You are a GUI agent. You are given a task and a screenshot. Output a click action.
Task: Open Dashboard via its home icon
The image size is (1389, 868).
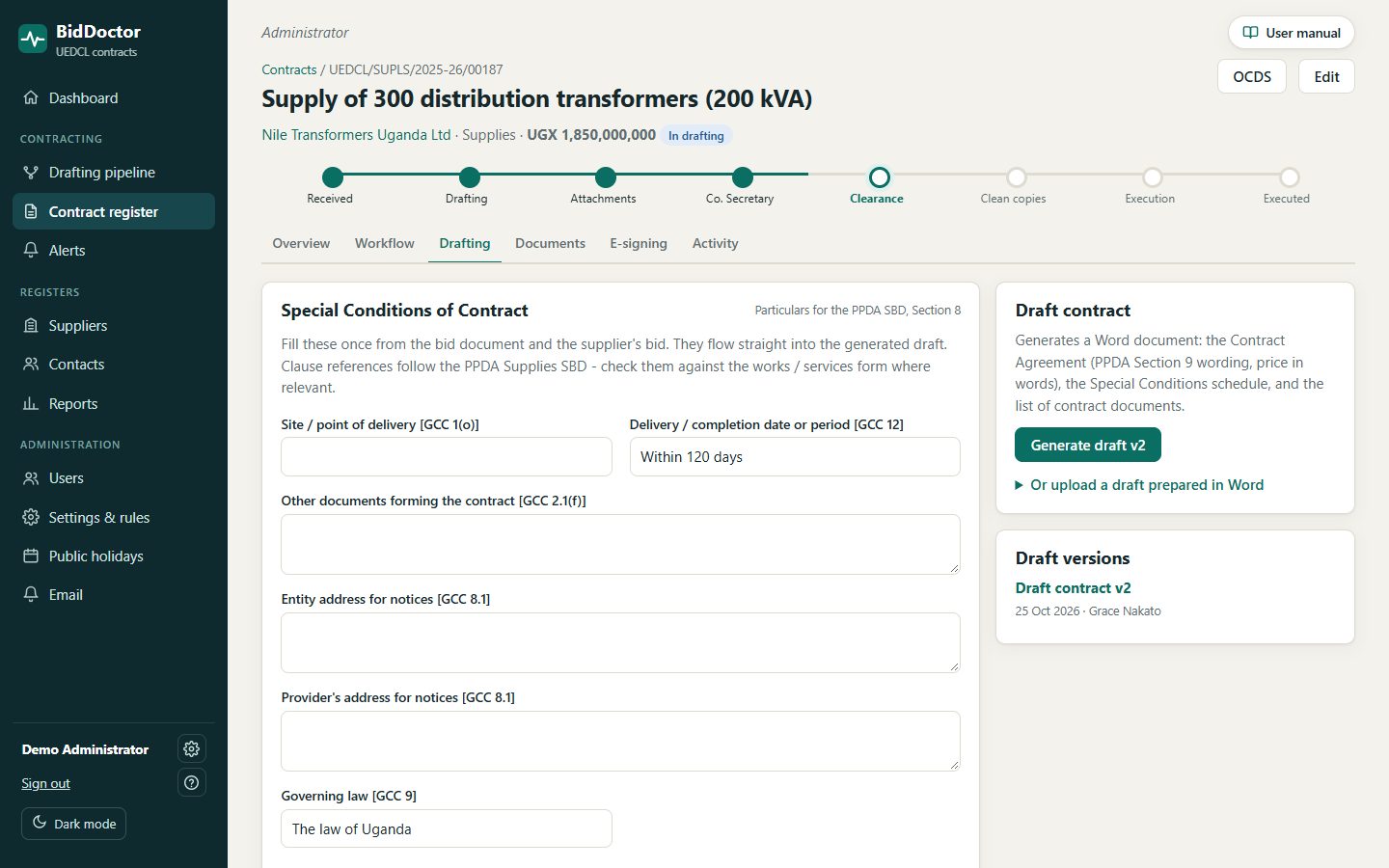click(x=31, y=98)
